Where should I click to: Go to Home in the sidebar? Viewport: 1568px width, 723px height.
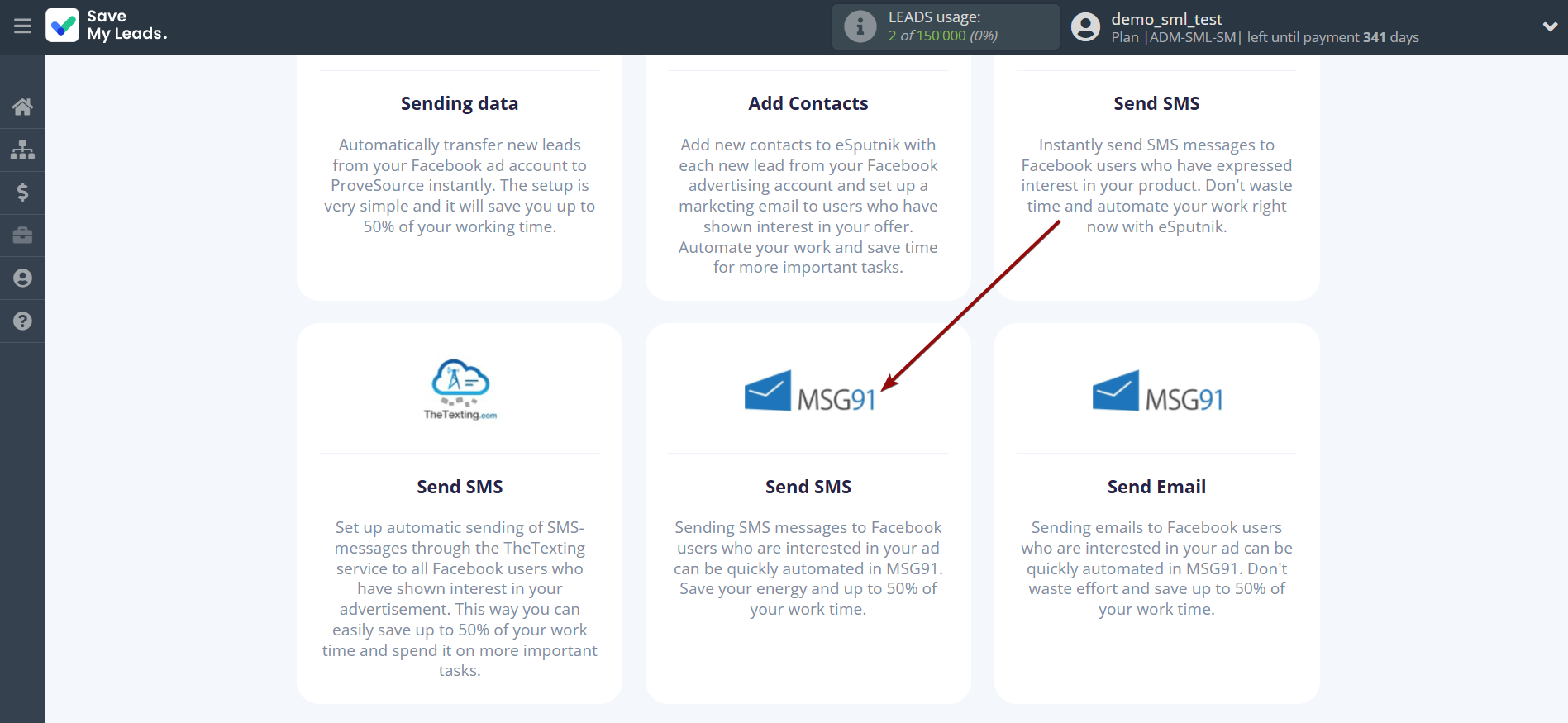point(22,107)
